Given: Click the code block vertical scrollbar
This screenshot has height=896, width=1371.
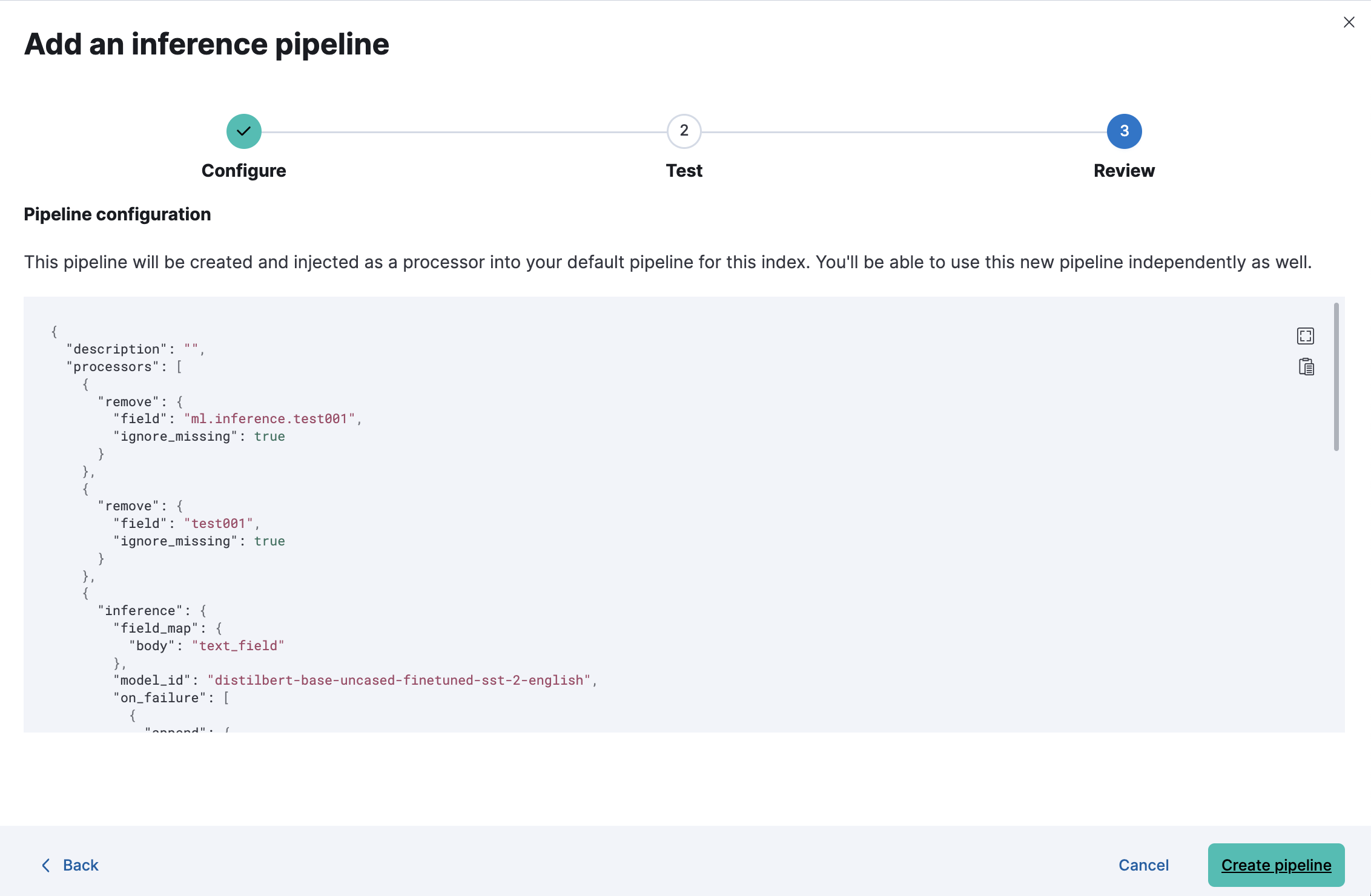Looking at the screenshot, I should coord(1336,377).
